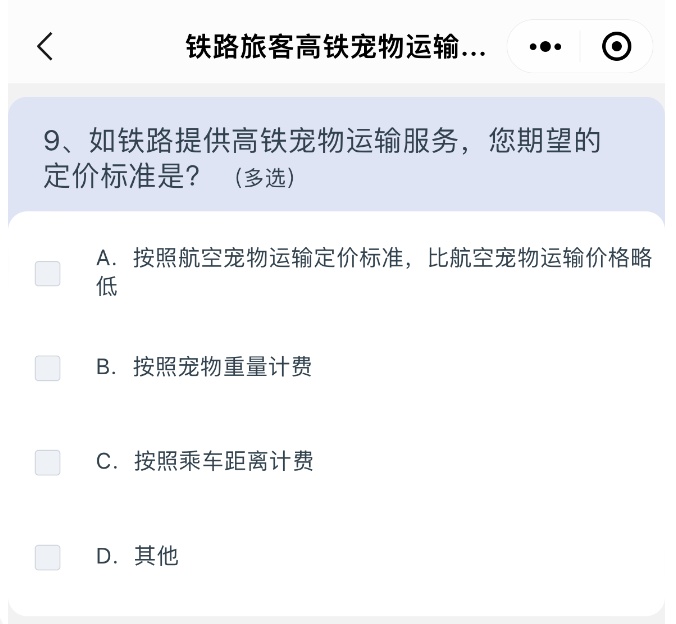The height and width of the screenshot is (624, 676).
Task: Tap the letter prefix "D."
Action: click(106, 556)
